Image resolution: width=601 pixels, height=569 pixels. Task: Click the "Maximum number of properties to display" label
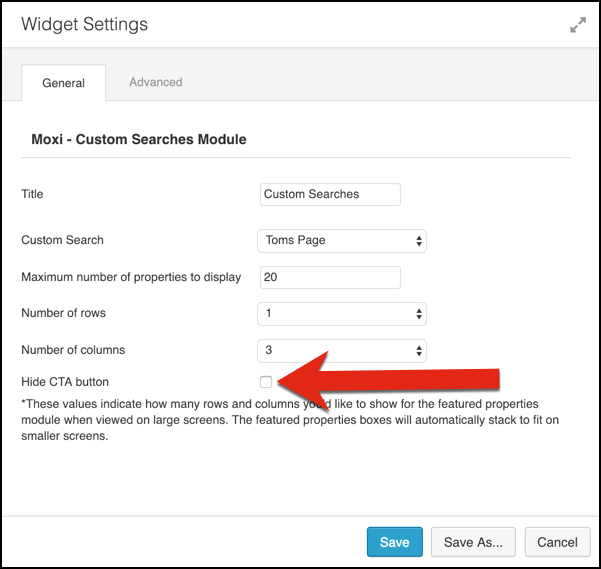click(x=131, y=277)
